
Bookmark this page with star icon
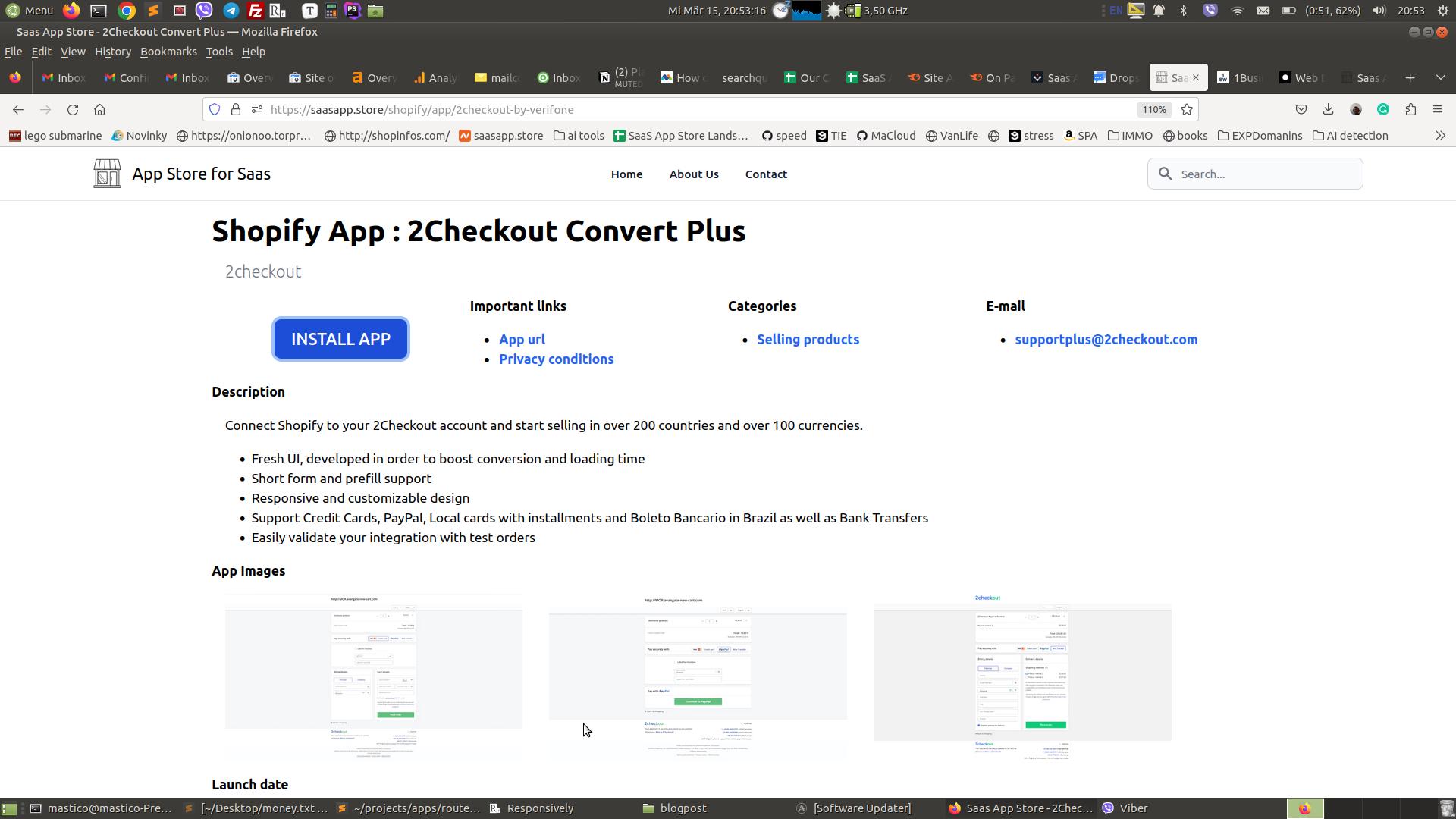pyautogui.click(x=1187, y=110)
